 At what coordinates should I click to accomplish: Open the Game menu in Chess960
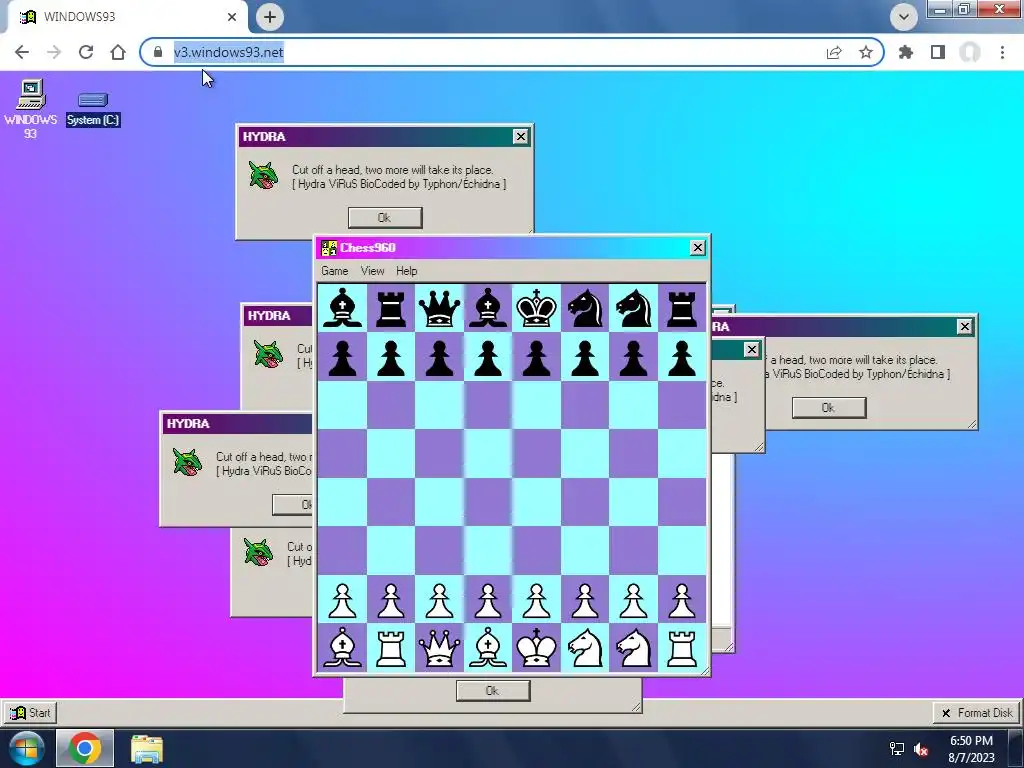click(x=334, y=271)
